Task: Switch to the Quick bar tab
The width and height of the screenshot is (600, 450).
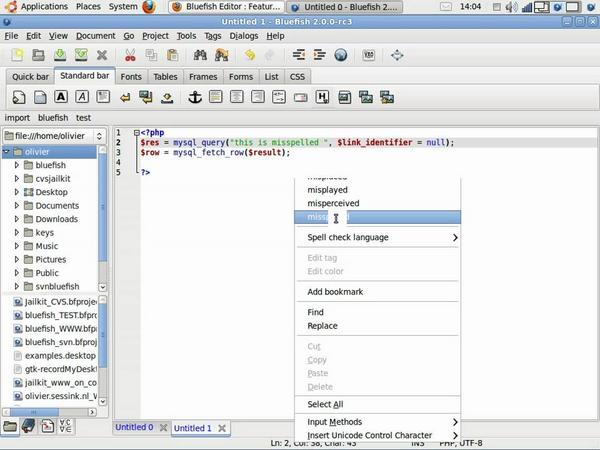Action: (x=31, y=77)
